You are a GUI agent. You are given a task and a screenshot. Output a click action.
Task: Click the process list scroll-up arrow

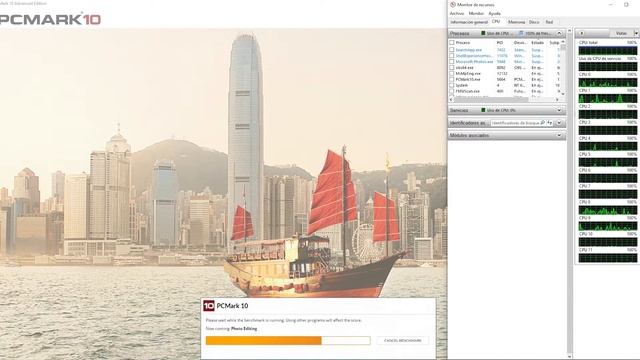tap(563, 42)
